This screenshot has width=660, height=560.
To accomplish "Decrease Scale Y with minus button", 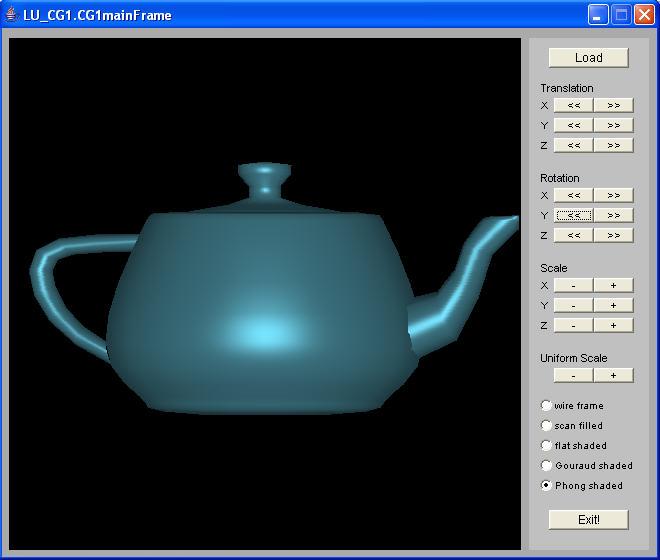I will tap(573, 305).
